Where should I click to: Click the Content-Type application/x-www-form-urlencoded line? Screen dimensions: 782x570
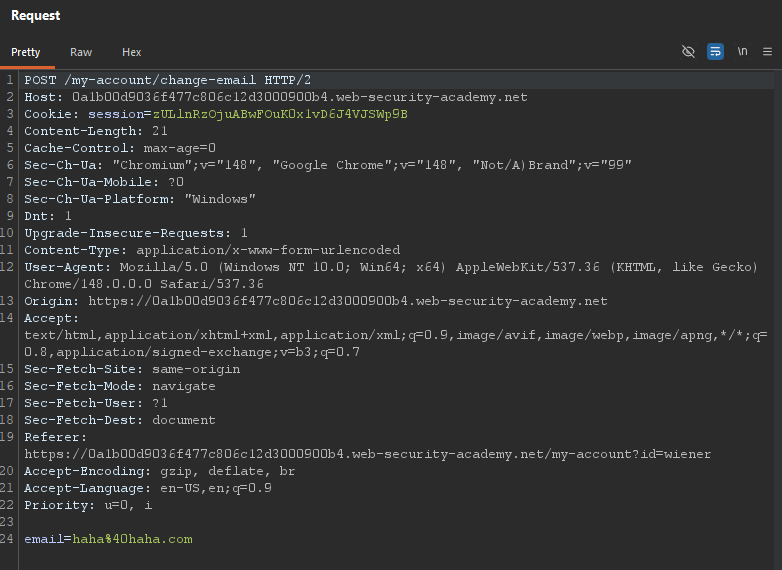pyautogui.click(x=212, y=250)
